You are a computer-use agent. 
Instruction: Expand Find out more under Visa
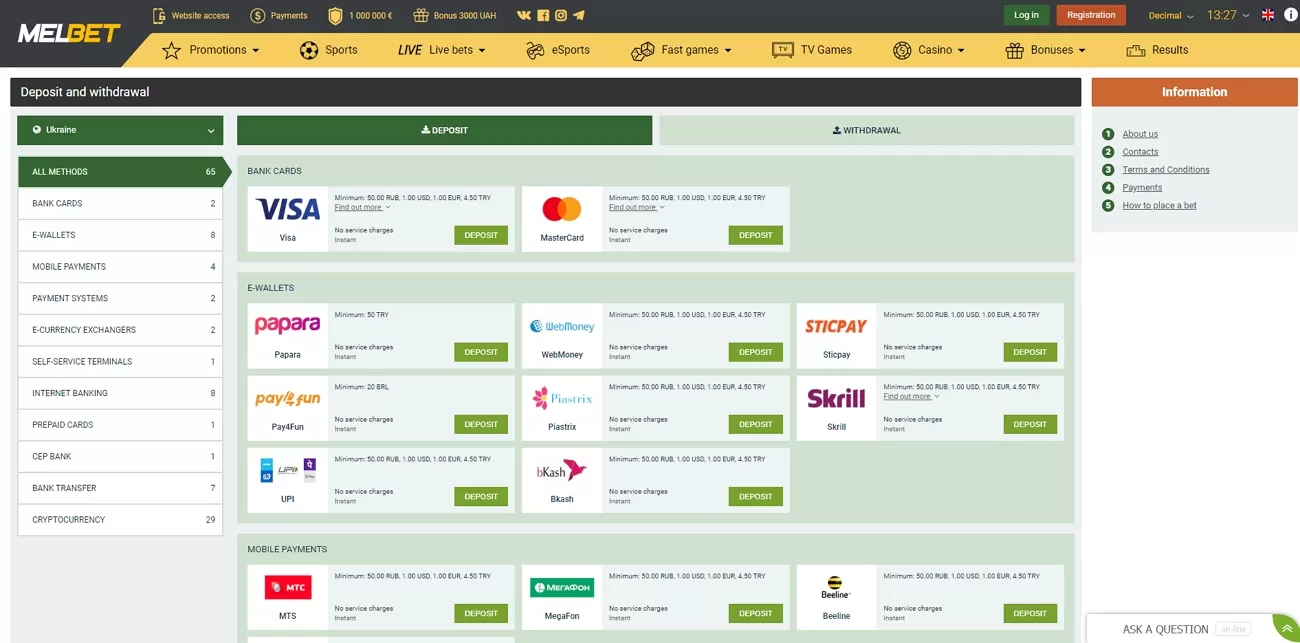[362, 207]
